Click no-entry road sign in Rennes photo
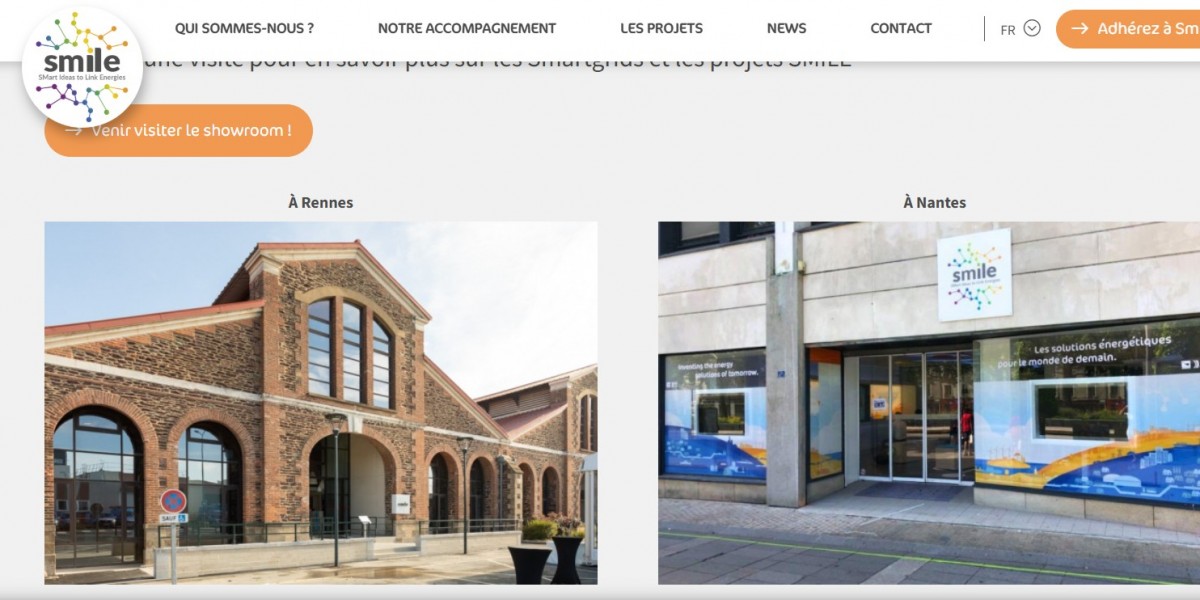The width and height of the screenshot is (1200, 600). [x=173, y=501]
